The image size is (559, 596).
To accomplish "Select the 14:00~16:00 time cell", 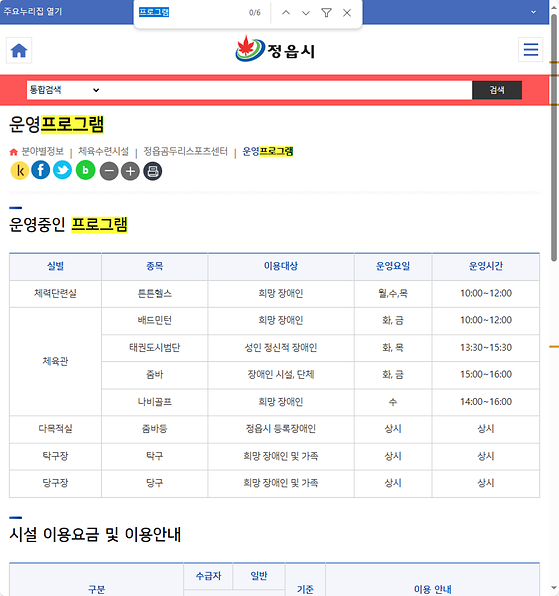I will point(486,402).
